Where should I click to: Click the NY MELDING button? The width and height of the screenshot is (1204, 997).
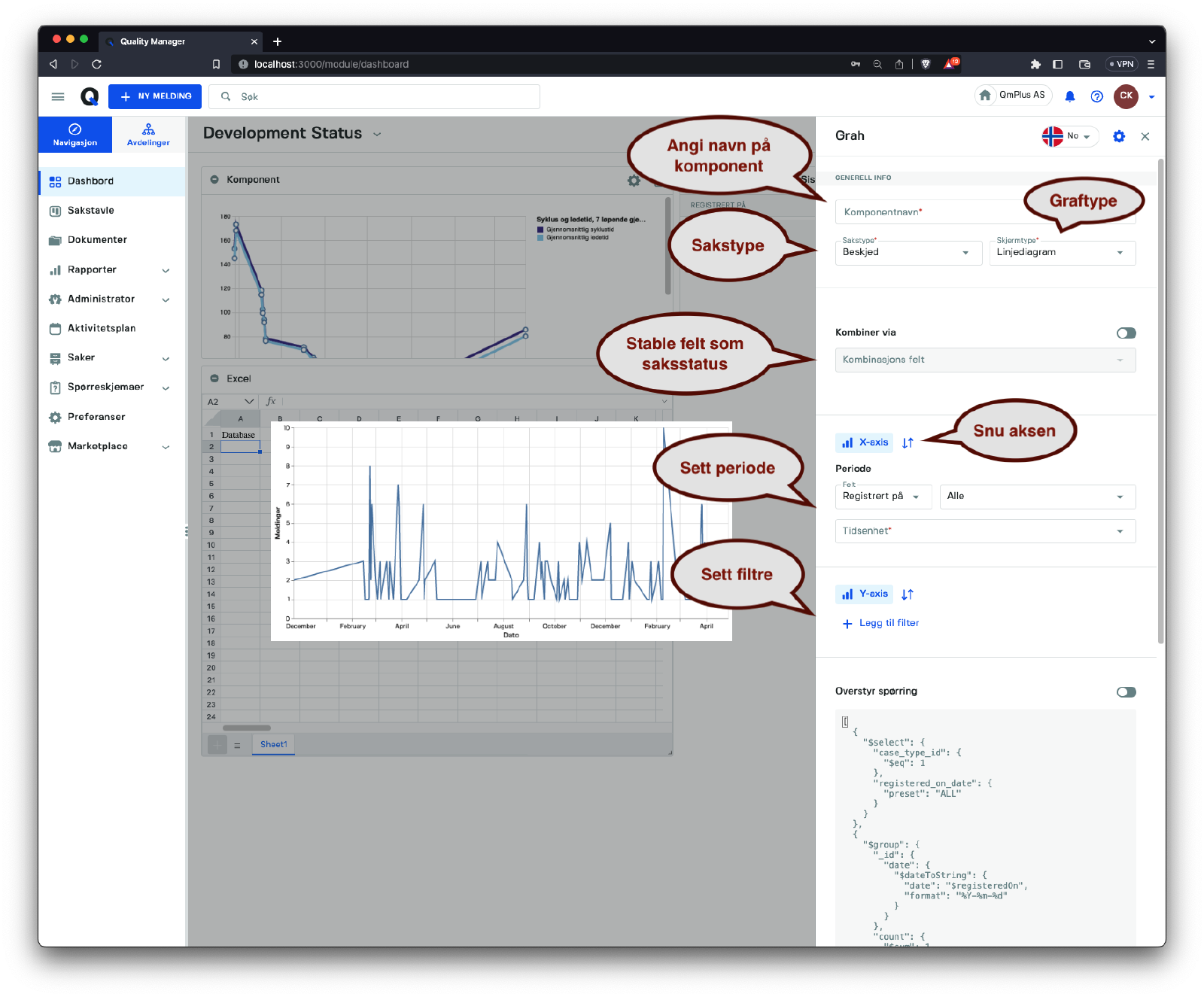(155, 96)
